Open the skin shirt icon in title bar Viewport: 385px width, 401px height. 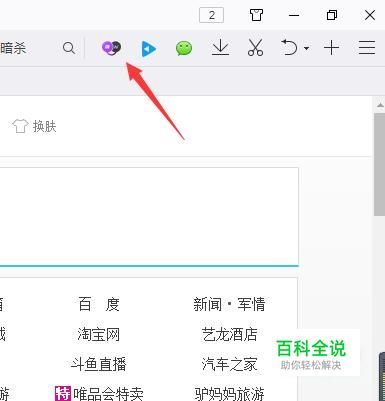256,15
